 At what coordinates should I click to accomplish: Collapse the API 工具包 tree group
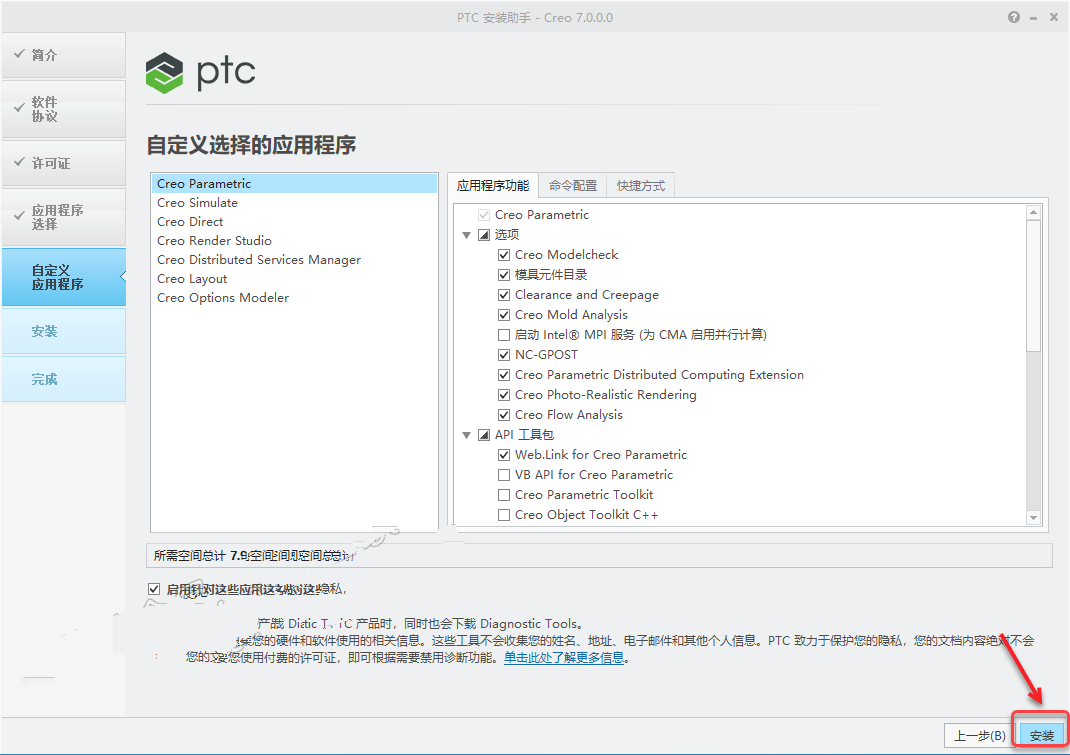466,435
